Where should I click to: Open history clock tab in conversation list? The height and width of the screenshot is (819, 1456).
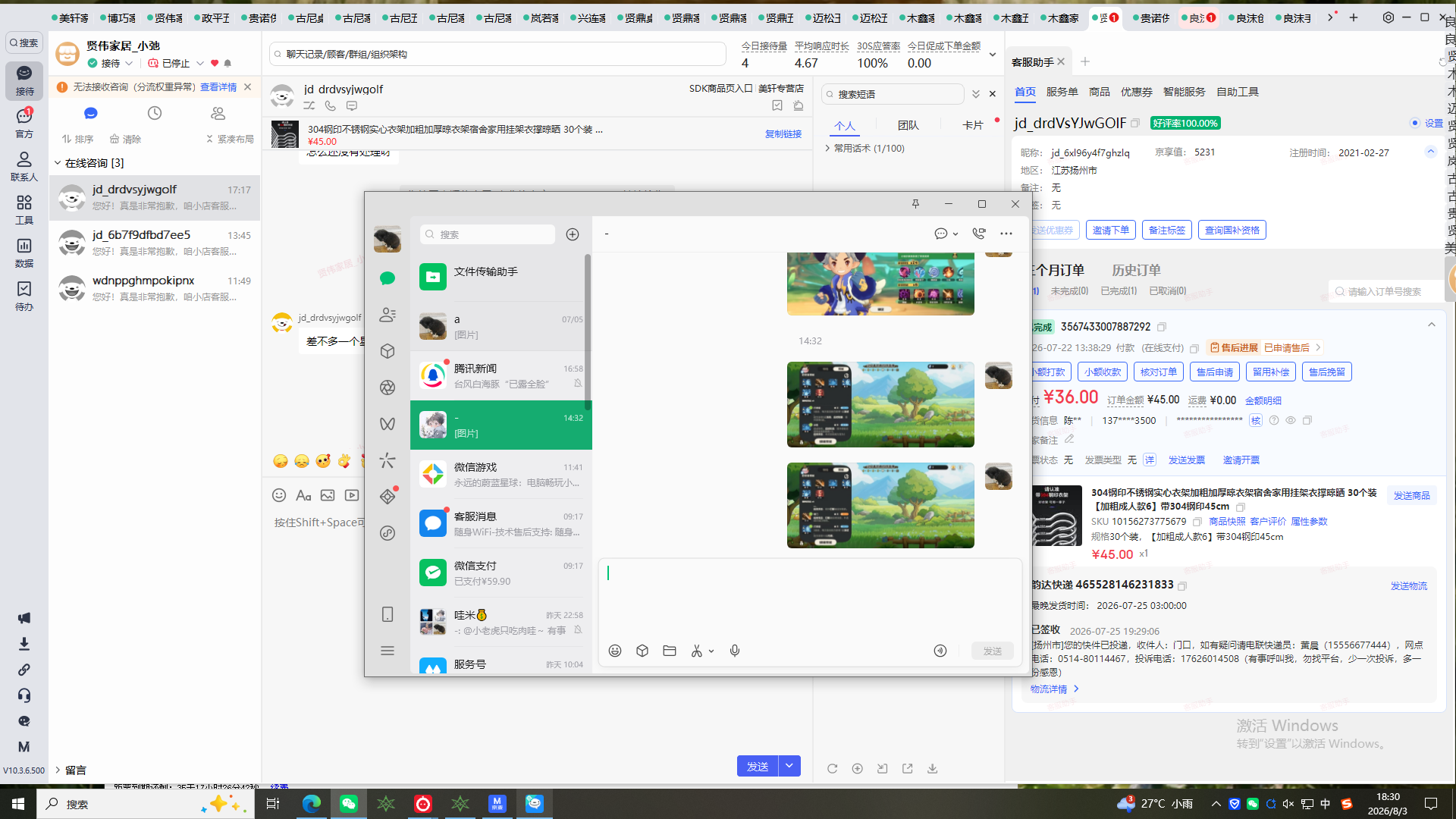point(155,113)
